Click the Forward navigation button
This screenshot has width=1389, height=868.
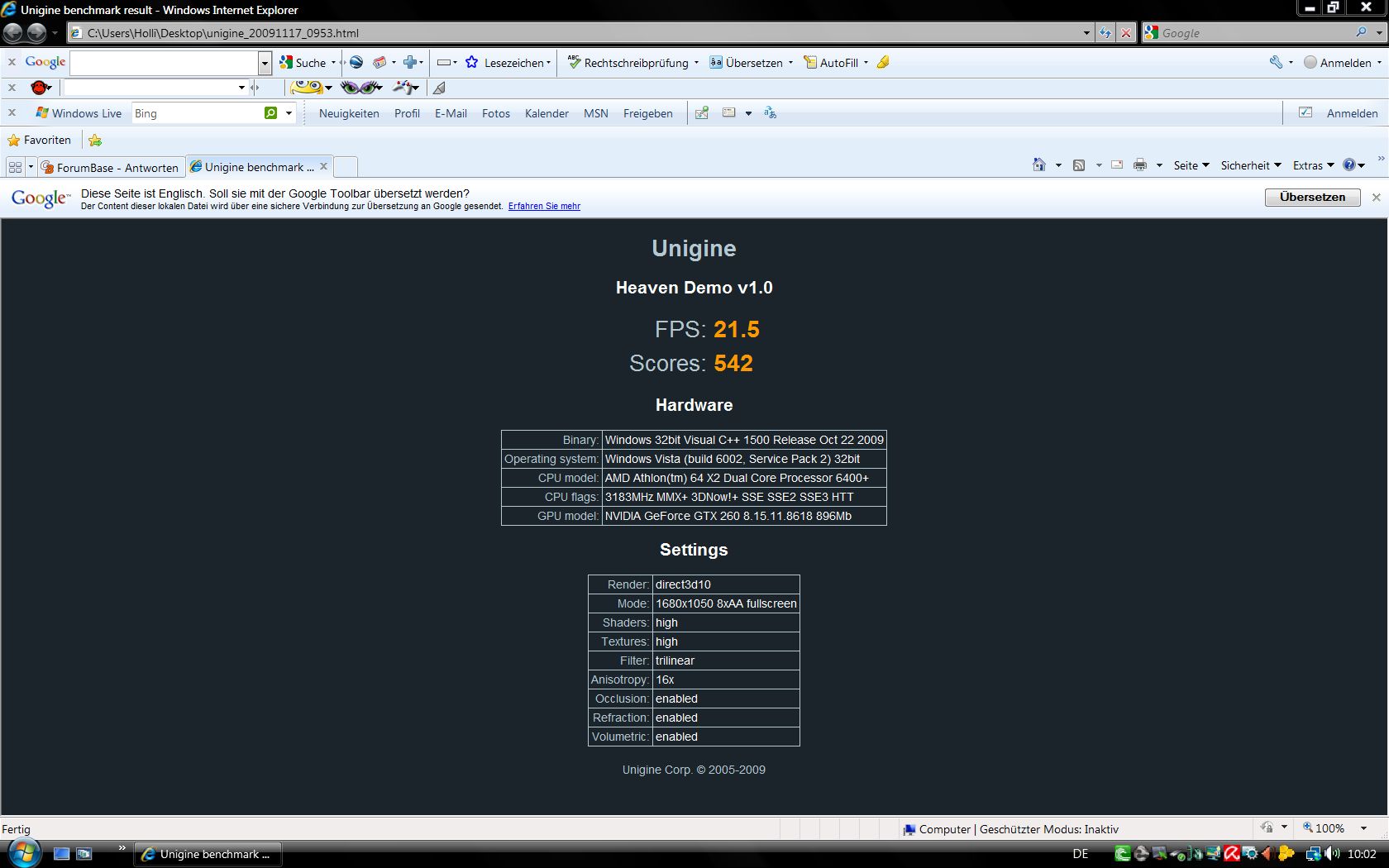pos(36,33)
